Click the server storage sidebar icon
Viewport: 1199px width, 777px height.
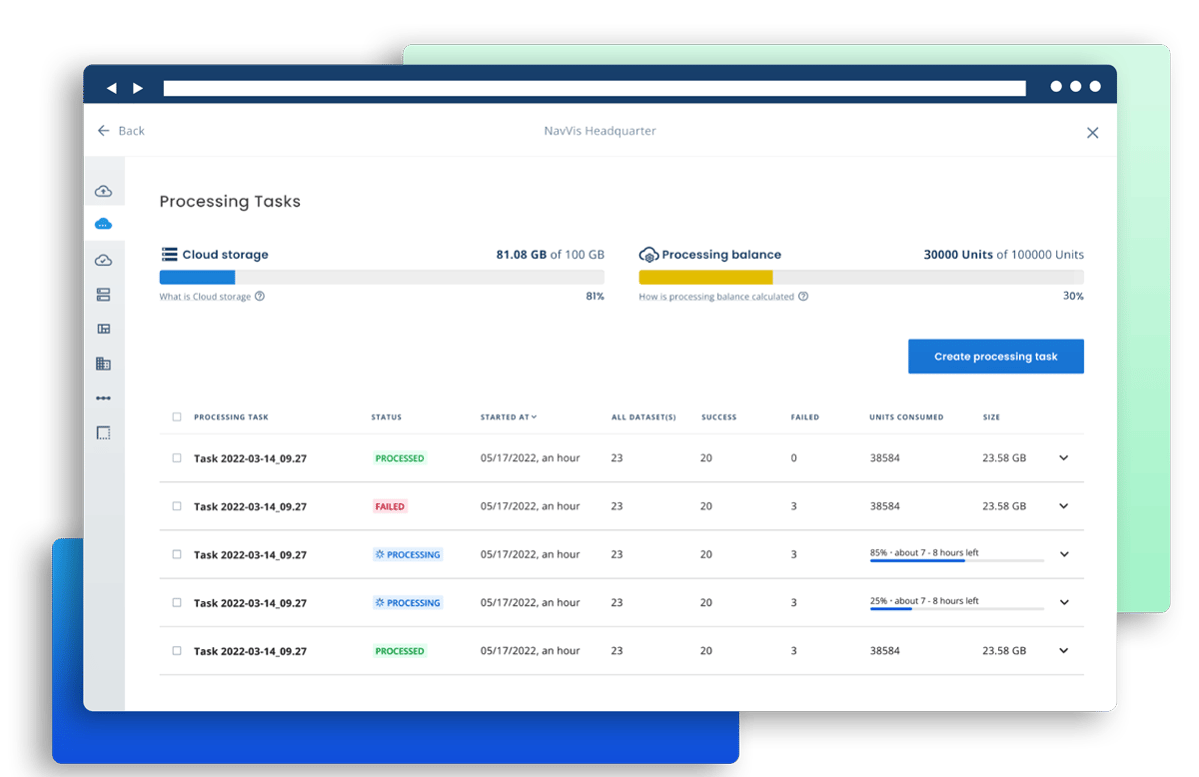[x=103, y=295]
